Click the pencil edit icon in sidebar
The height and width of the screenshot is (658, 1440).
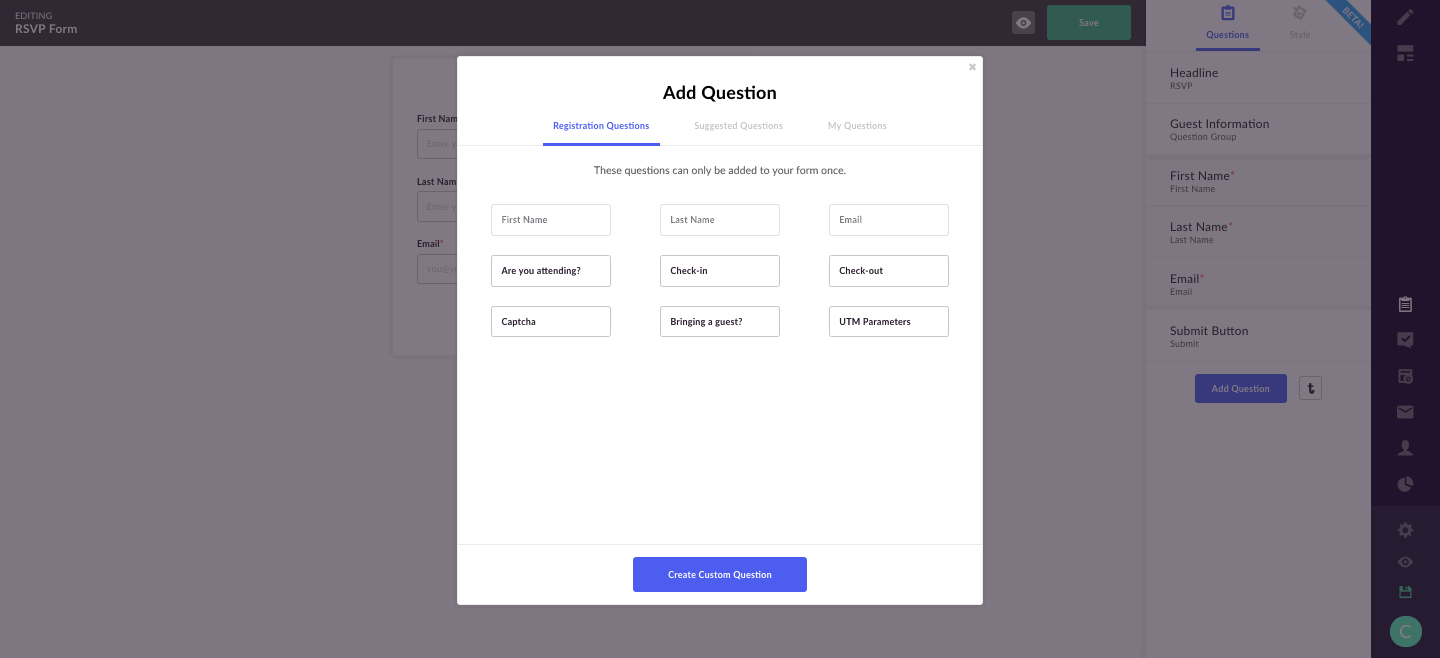pos(1405,17)
